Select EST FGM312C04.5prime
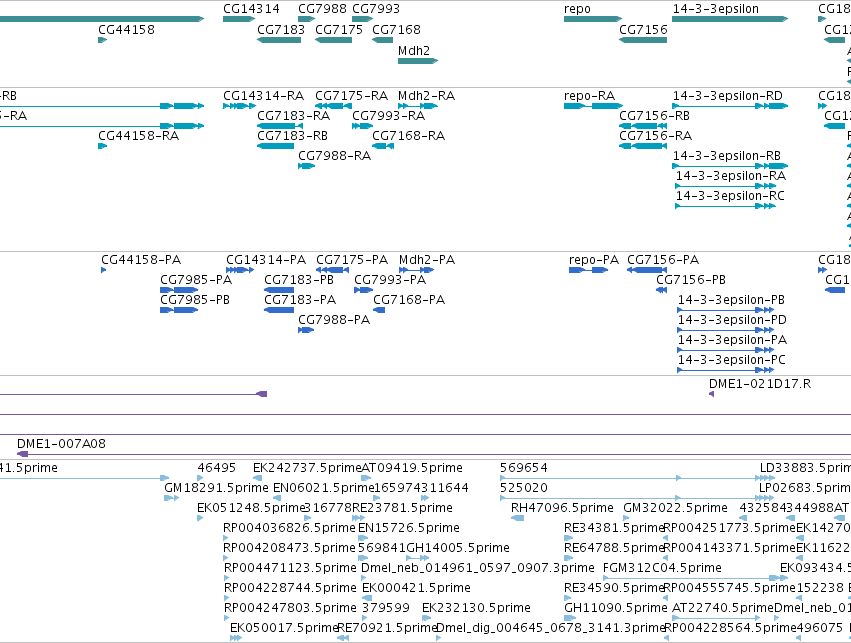This screenshot has height=643, width=851. (x=695, y=578)
